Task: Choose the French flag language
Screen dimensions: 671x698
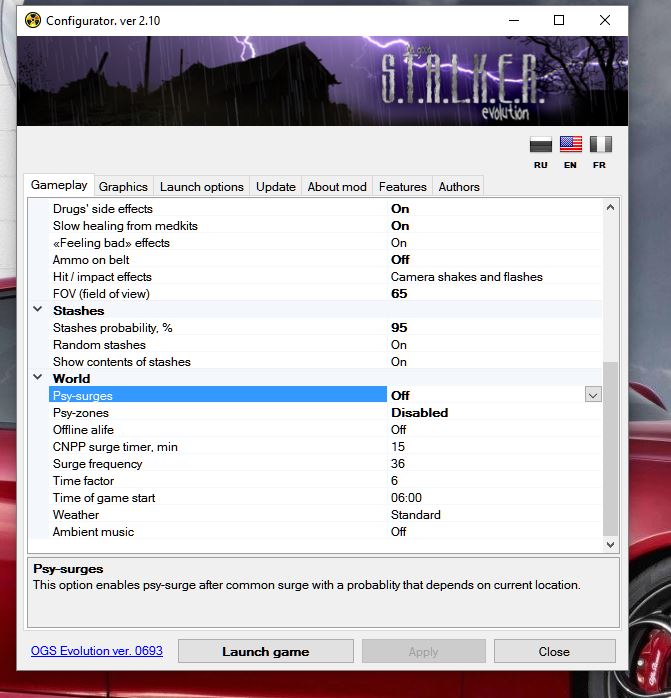Action: coord(601,145)
